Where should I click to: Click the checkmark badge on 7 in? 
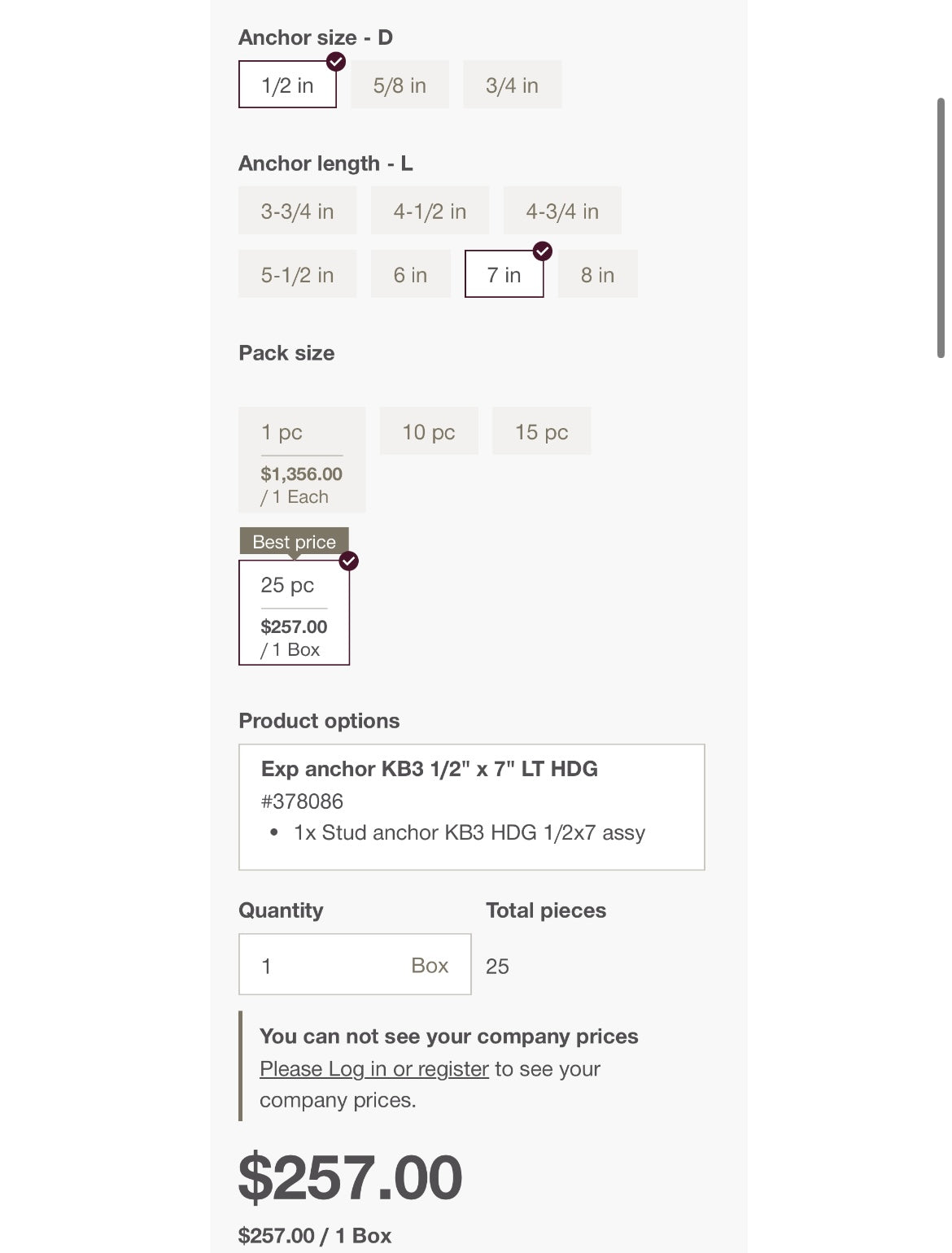pyautogui.click(x=543, y=251)
